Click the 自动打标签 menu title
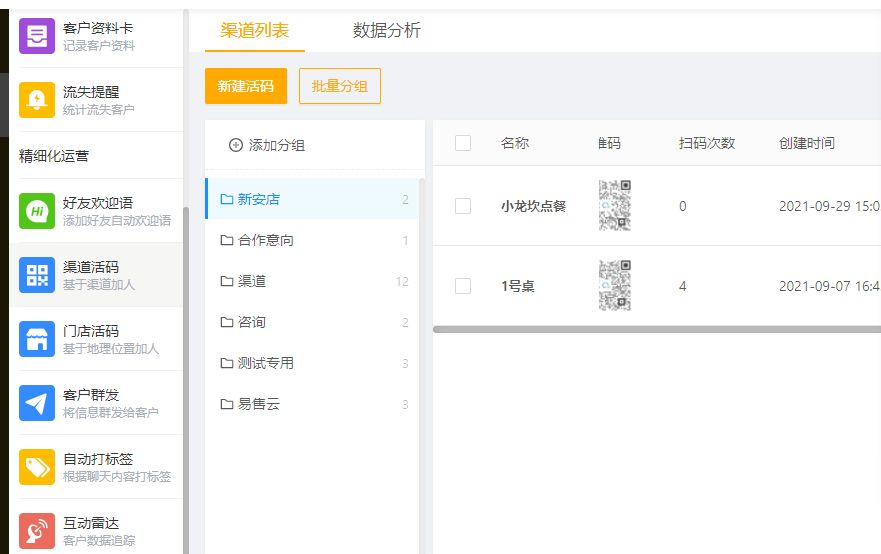This screenshot has height=554, width=881. [x=98, y=459]
